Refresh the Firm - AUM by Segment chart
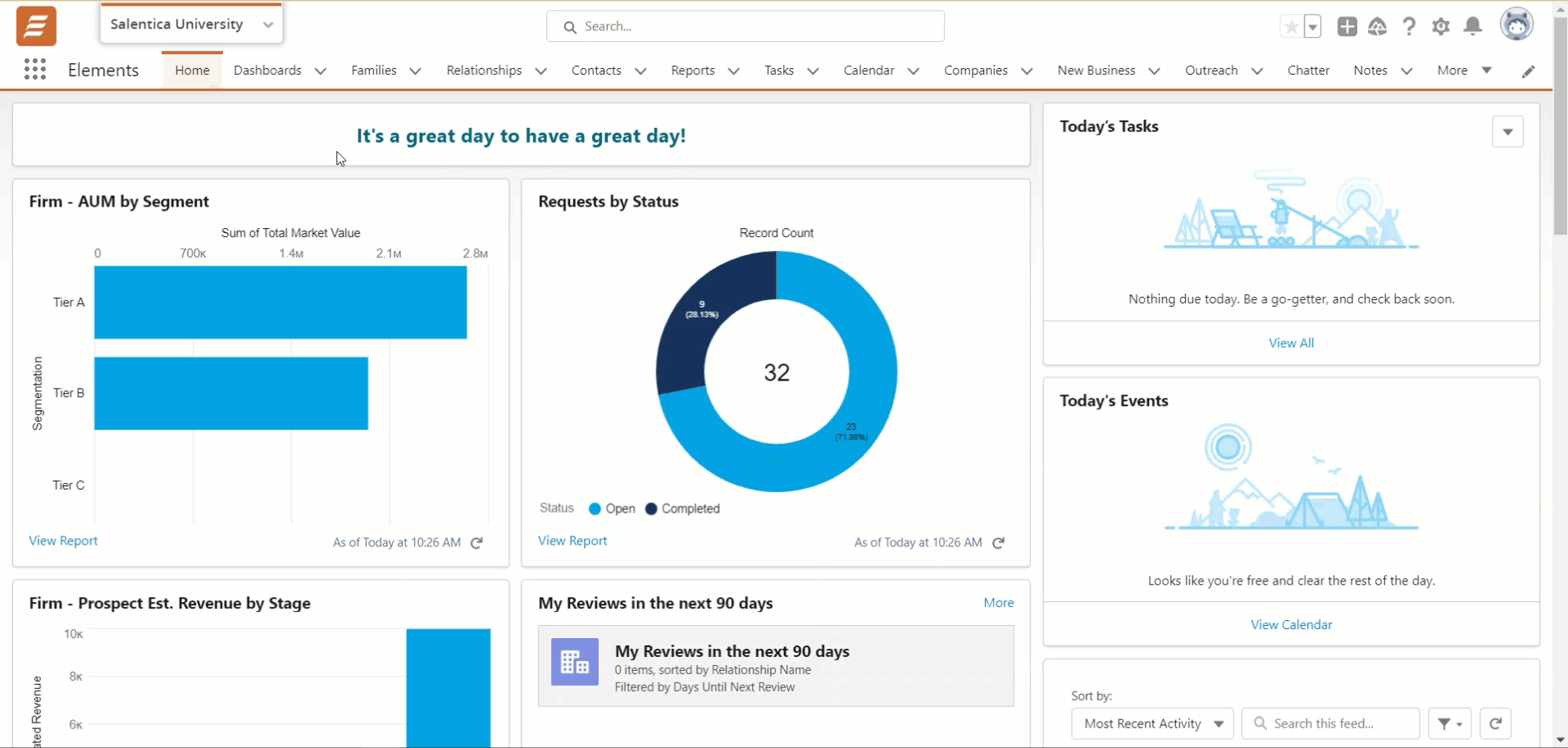Image resolution: width=1568 pixels, height=748 pixels. click(476, 543)
